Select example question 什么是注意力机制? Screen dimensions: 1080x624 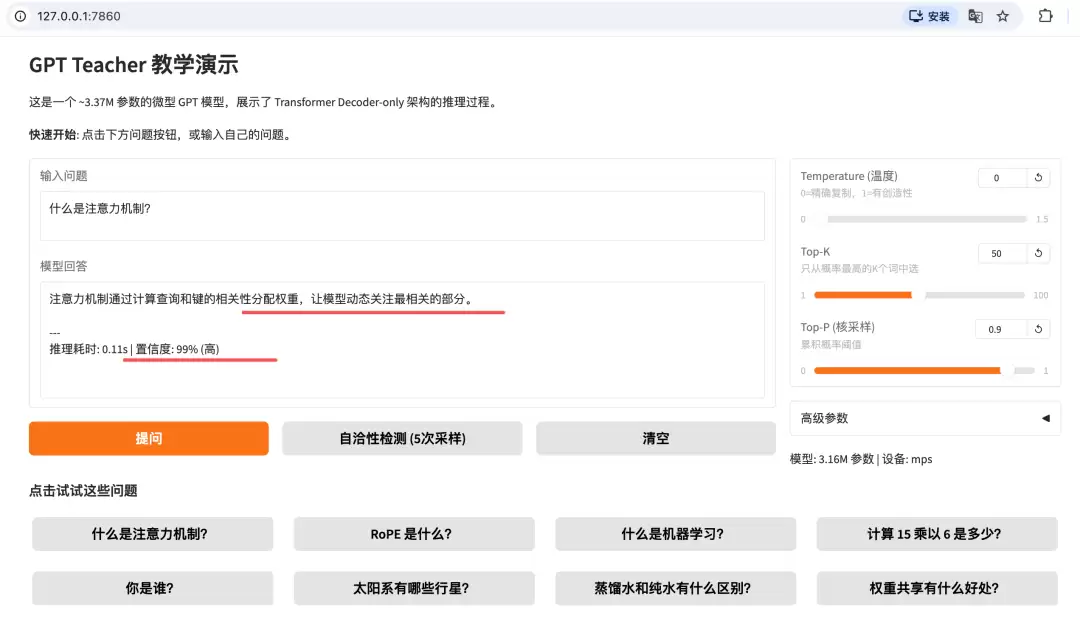pyautogui.click(x=152, y=534)
